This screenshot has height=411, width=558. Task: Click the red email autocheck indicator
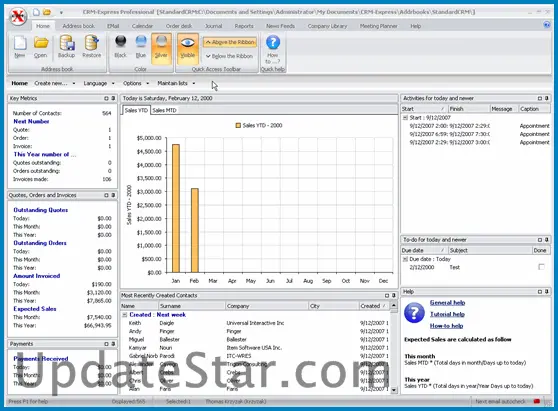tap(537, 401)
